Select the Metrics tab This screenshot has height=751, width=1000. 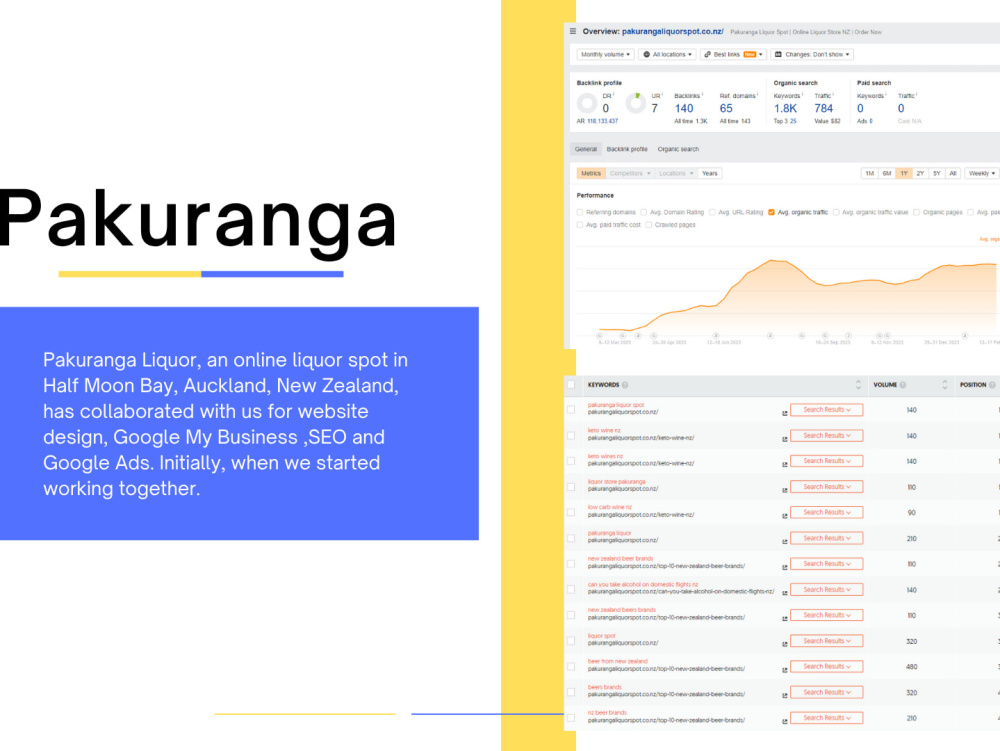tap(591, 173)
